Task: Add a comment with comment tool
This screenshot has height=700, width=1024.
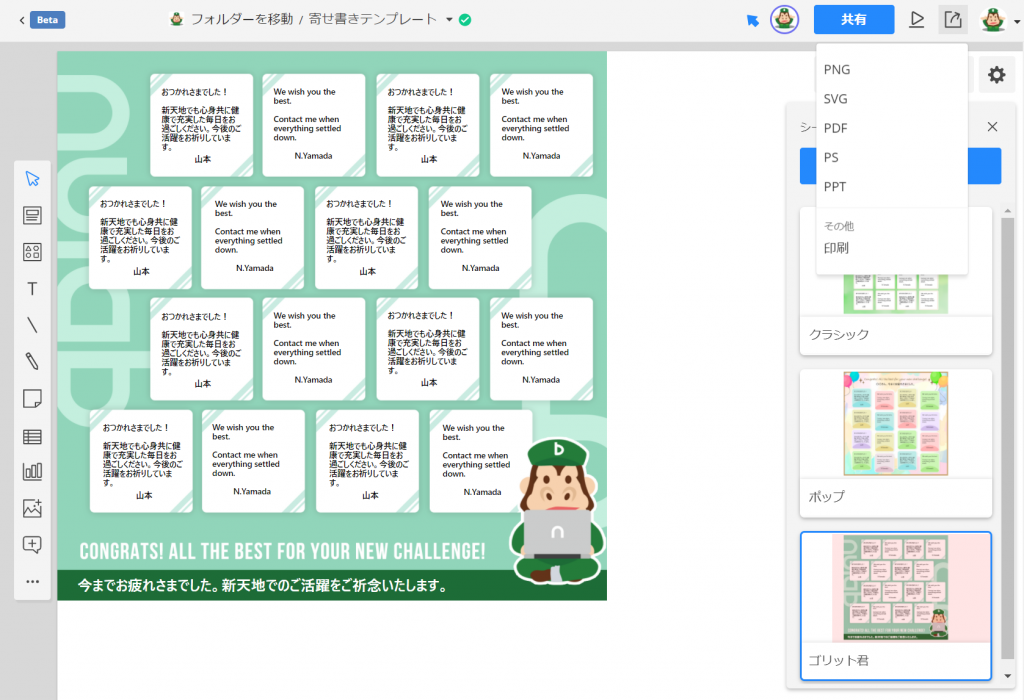Action: pos(32,545)
